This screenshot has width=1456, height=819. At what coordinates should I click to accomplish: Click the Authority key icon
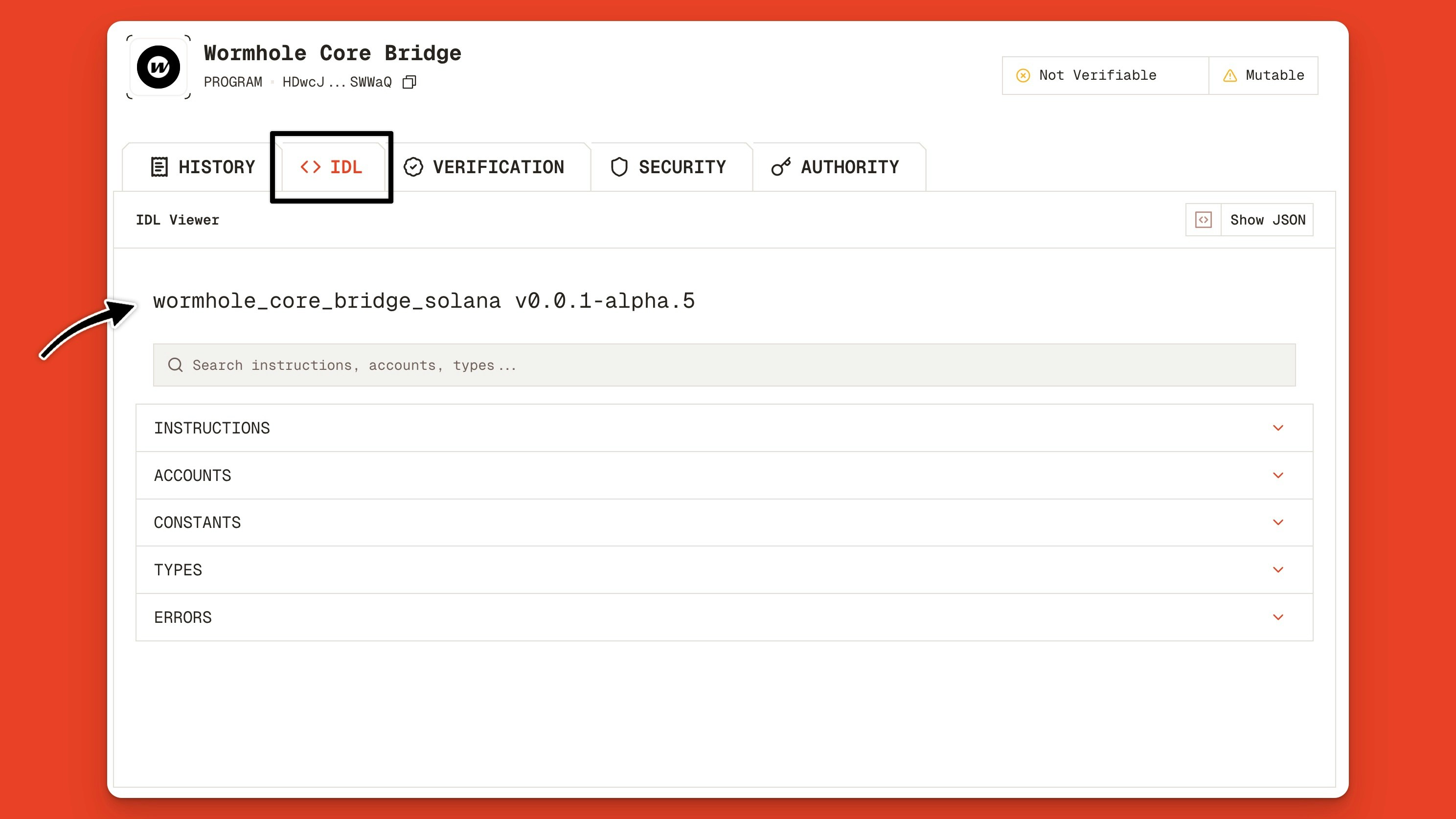click(780, 166)
